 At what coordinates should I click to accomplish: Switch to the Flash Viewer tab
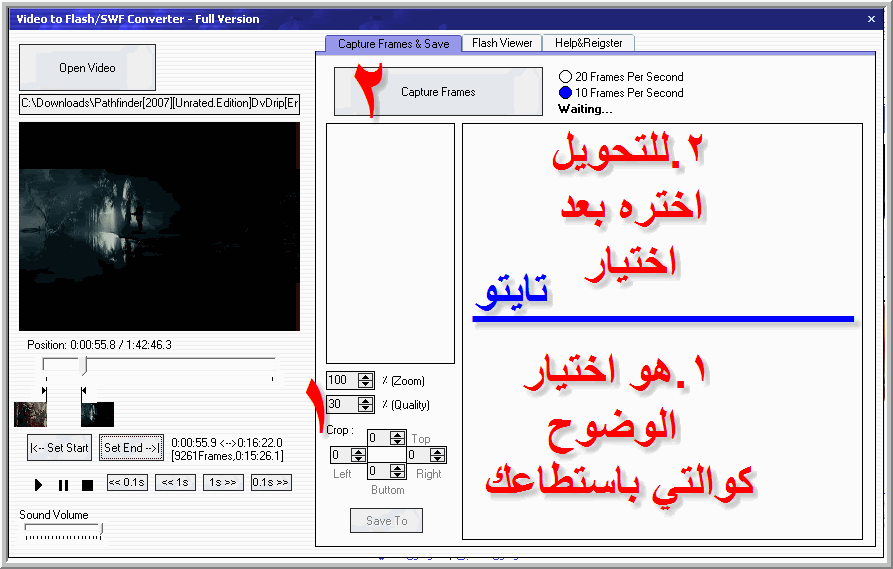[x=502, y=43]
